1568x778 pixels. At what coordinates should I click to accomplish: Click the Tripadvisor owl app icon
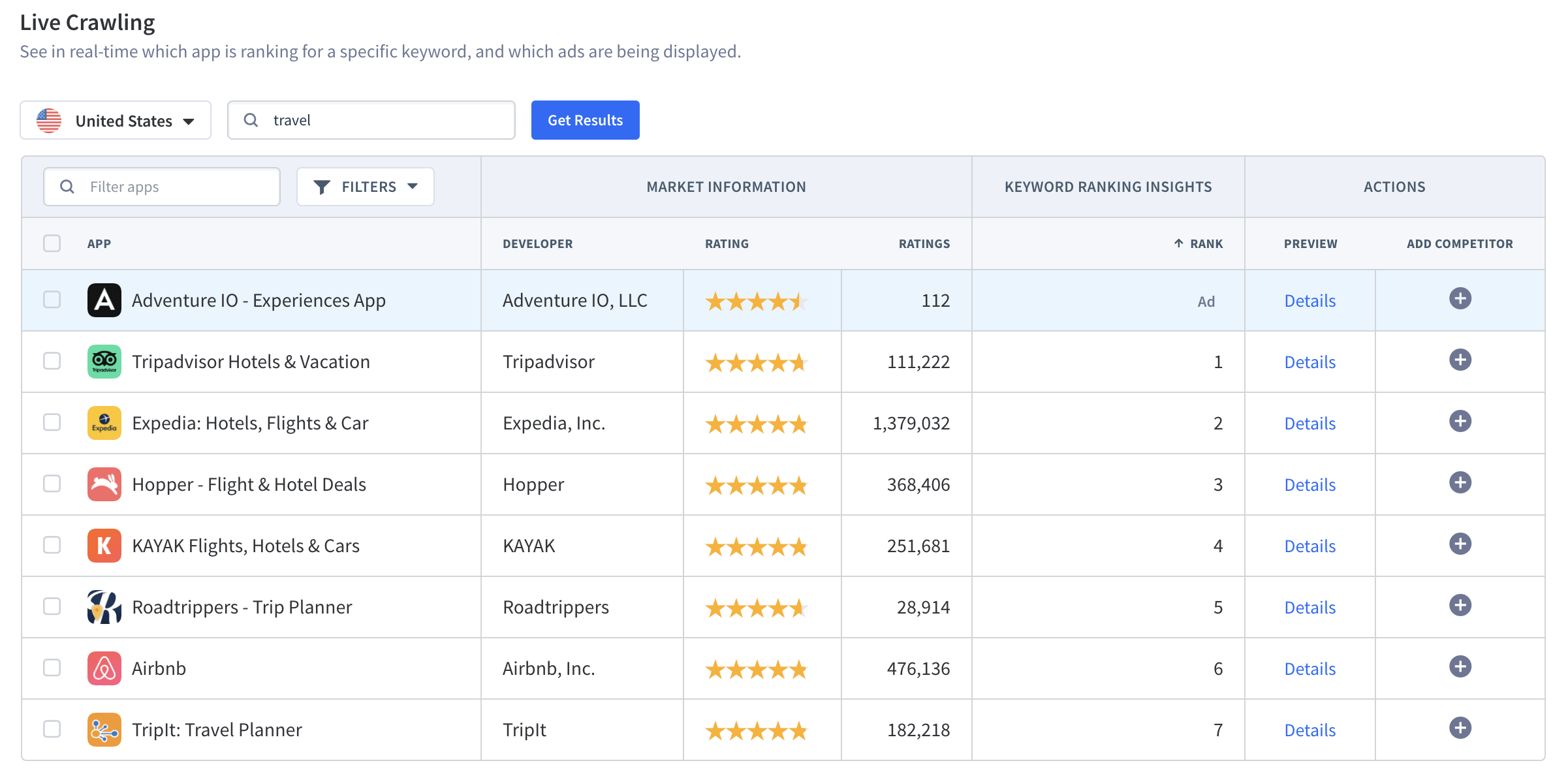point(104,362)
